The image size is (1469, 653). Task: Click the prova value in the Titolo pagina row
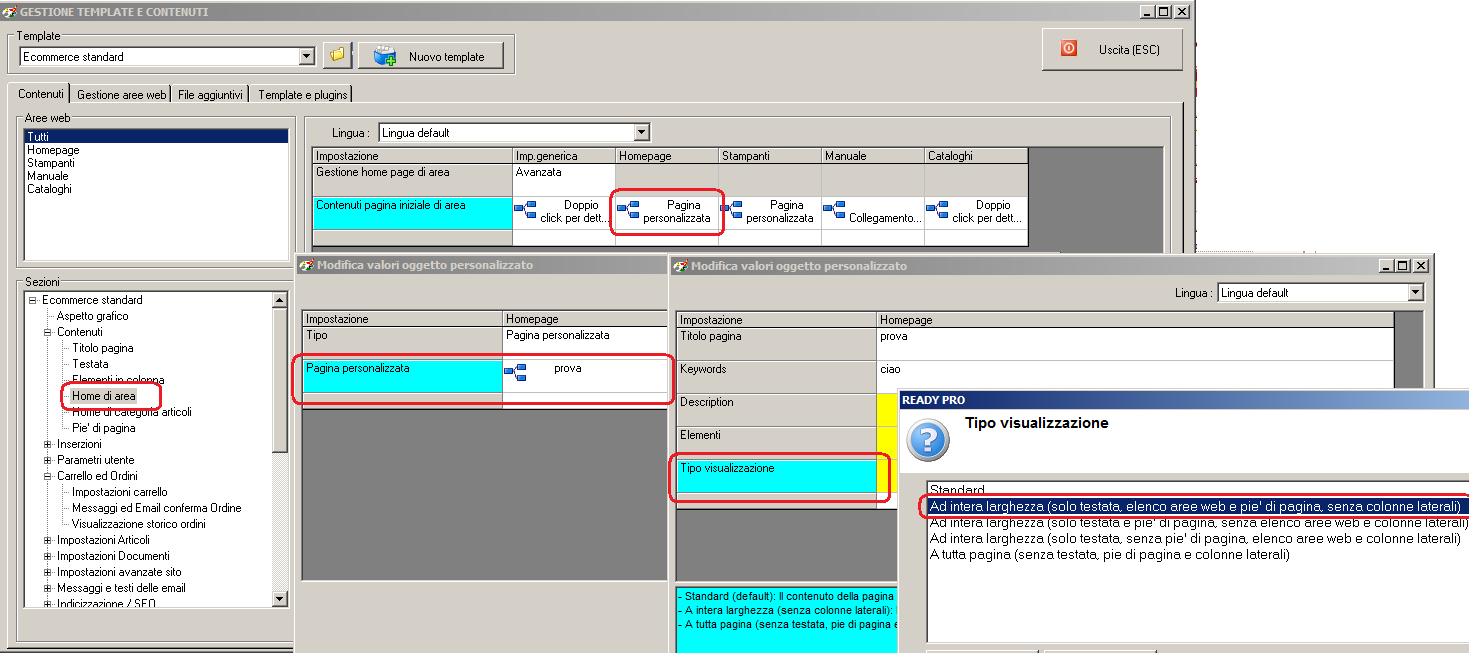[x=1134, y=344]
